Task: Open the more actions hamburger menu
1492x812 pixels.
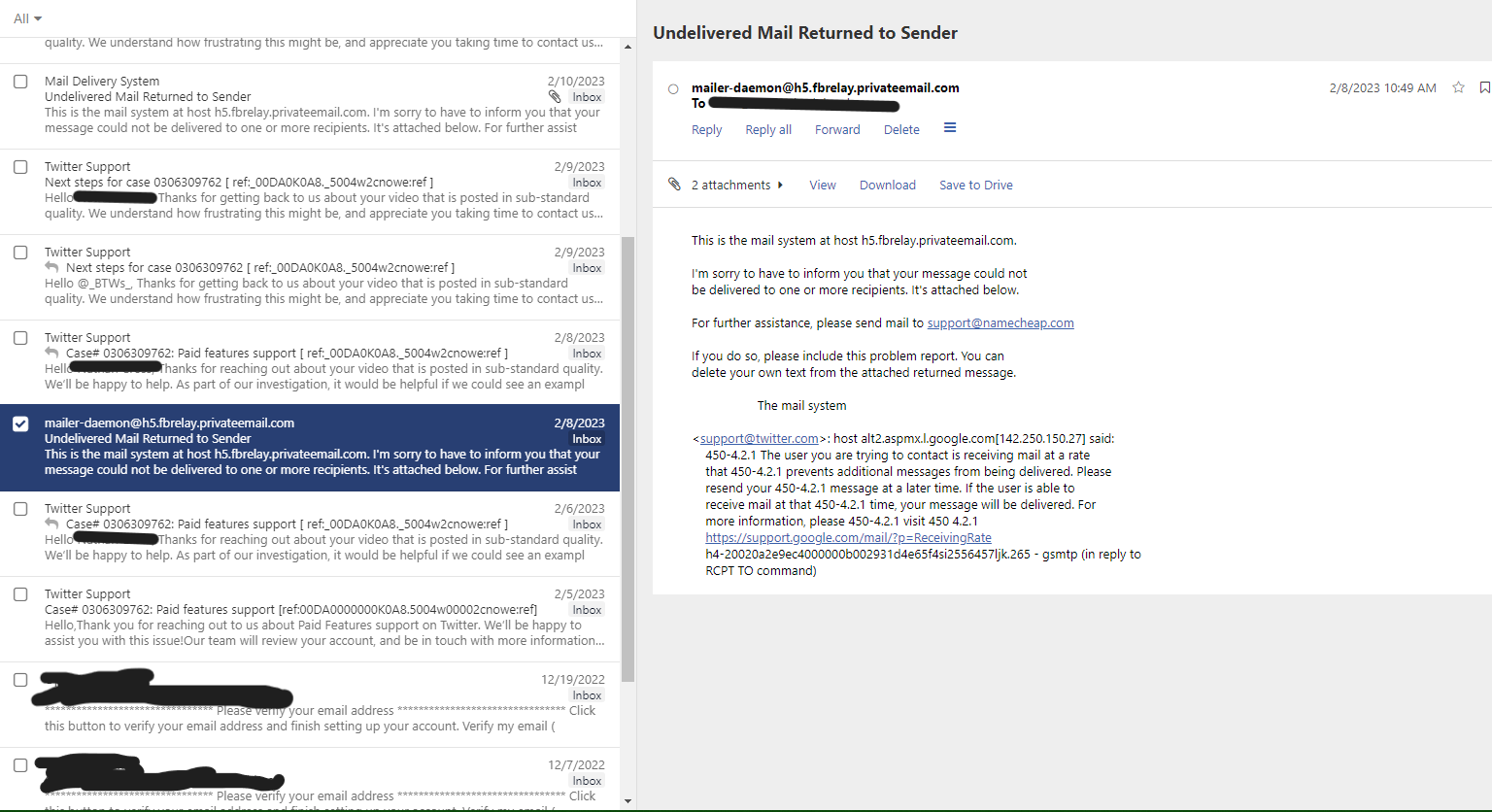Action: pos(950,128)
